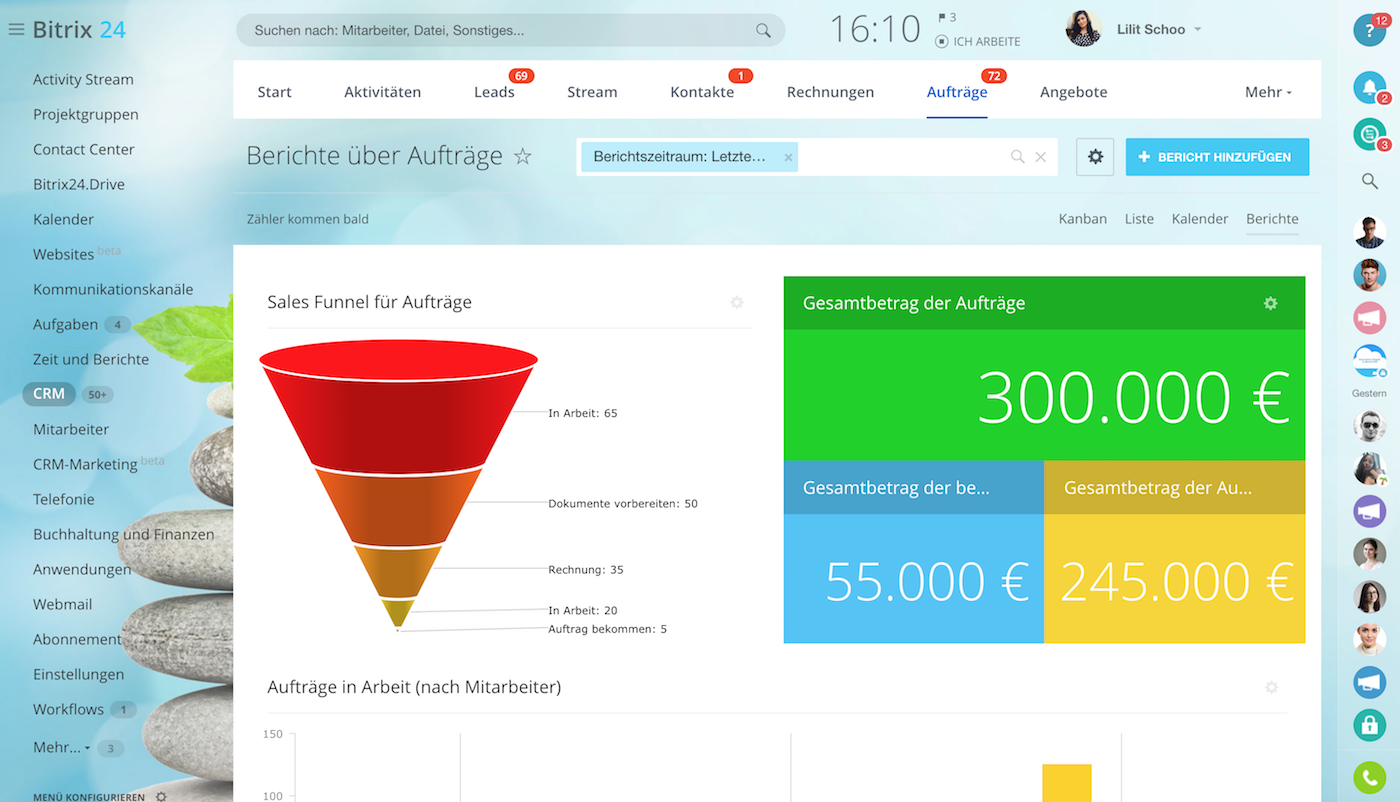Open Aufgaben in sidebar

(x=66, y=324)
